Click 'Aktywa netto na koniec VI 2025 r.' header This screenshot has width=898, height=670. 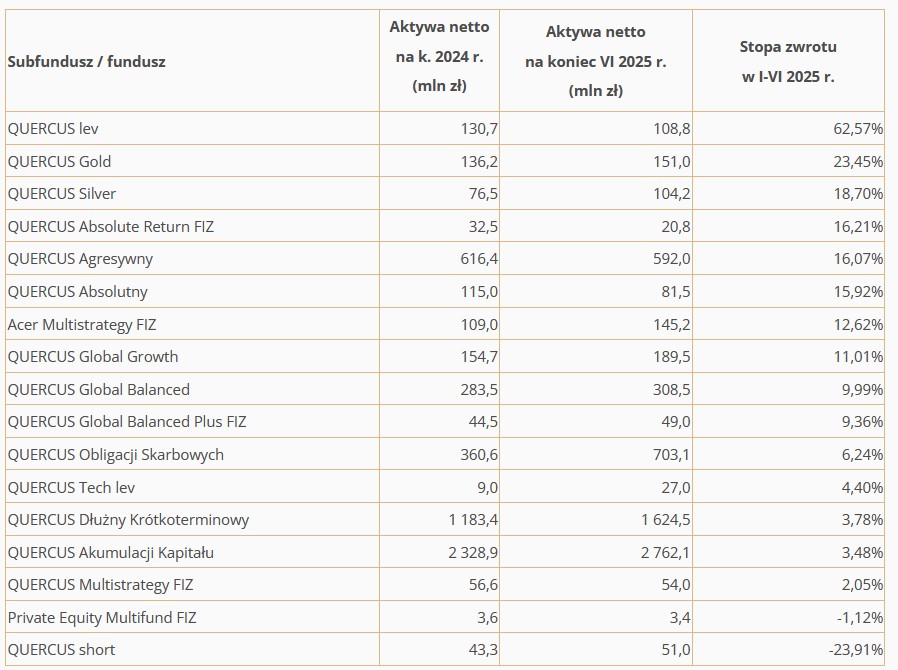(595, 61)
